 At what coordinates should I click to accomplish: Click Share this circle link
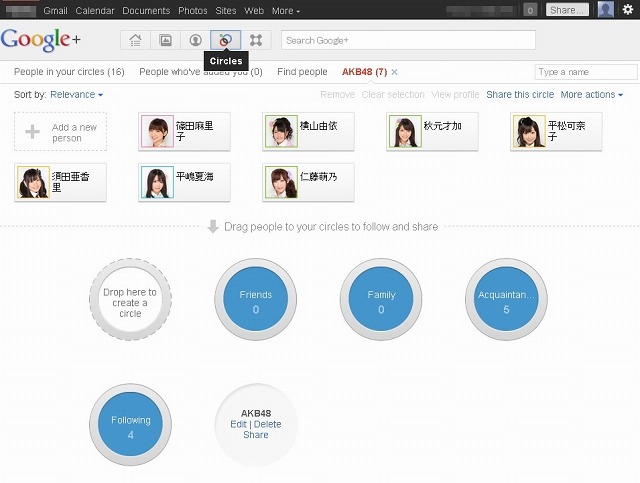(520, 95)
